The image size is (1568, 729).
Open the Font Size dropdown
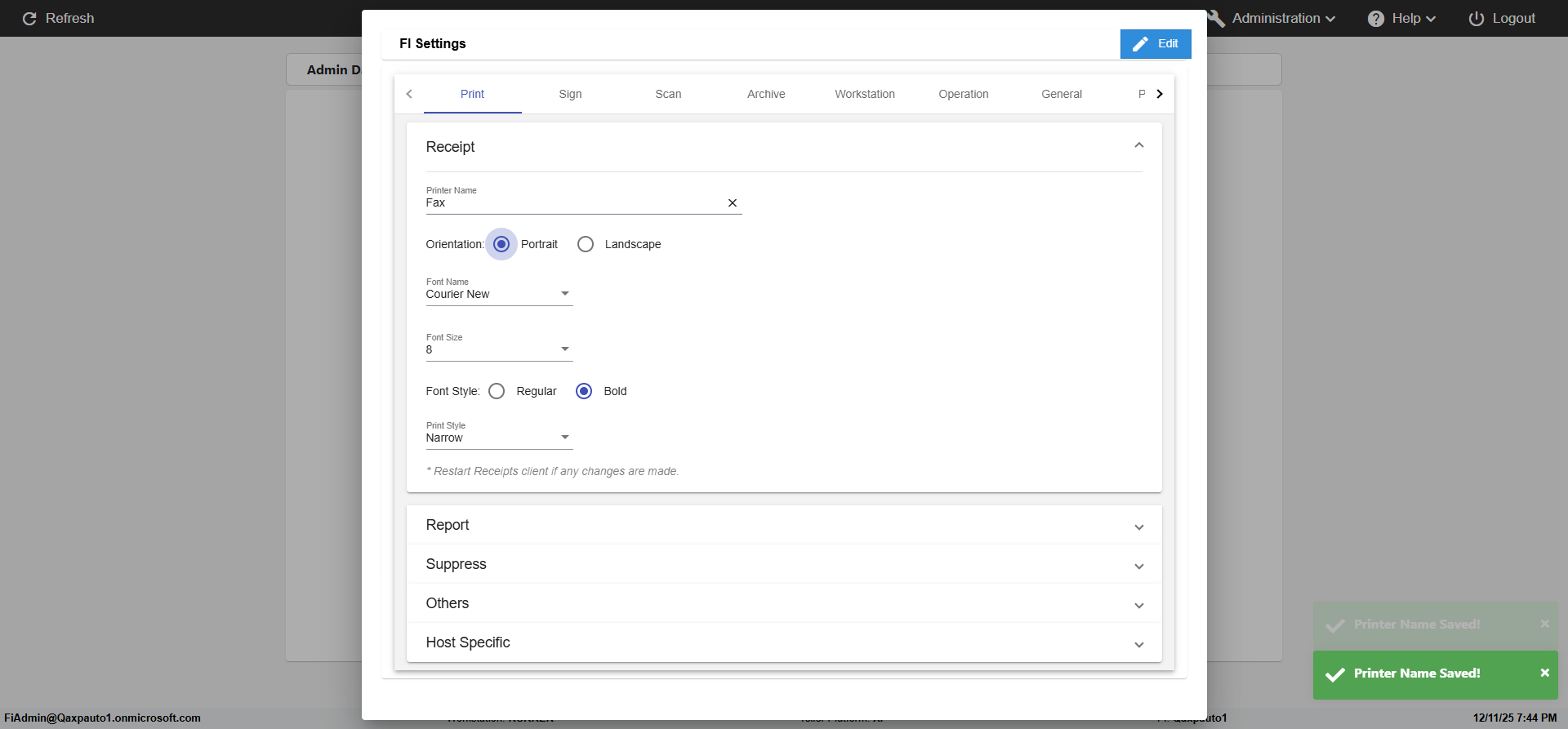[x=499, y=349]
